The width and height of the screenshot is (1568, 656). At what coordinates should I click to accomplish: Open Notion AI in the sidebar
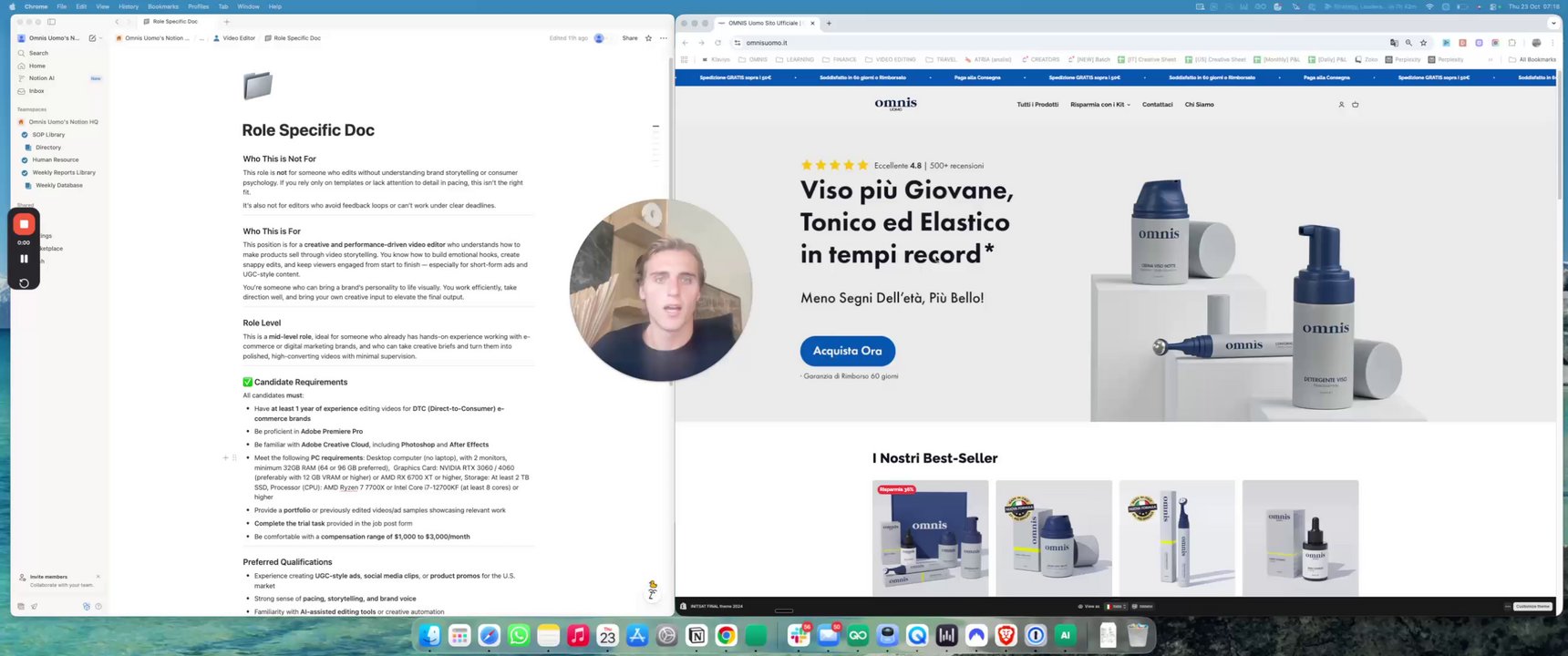pyautogui.click(x=59, y=78)
